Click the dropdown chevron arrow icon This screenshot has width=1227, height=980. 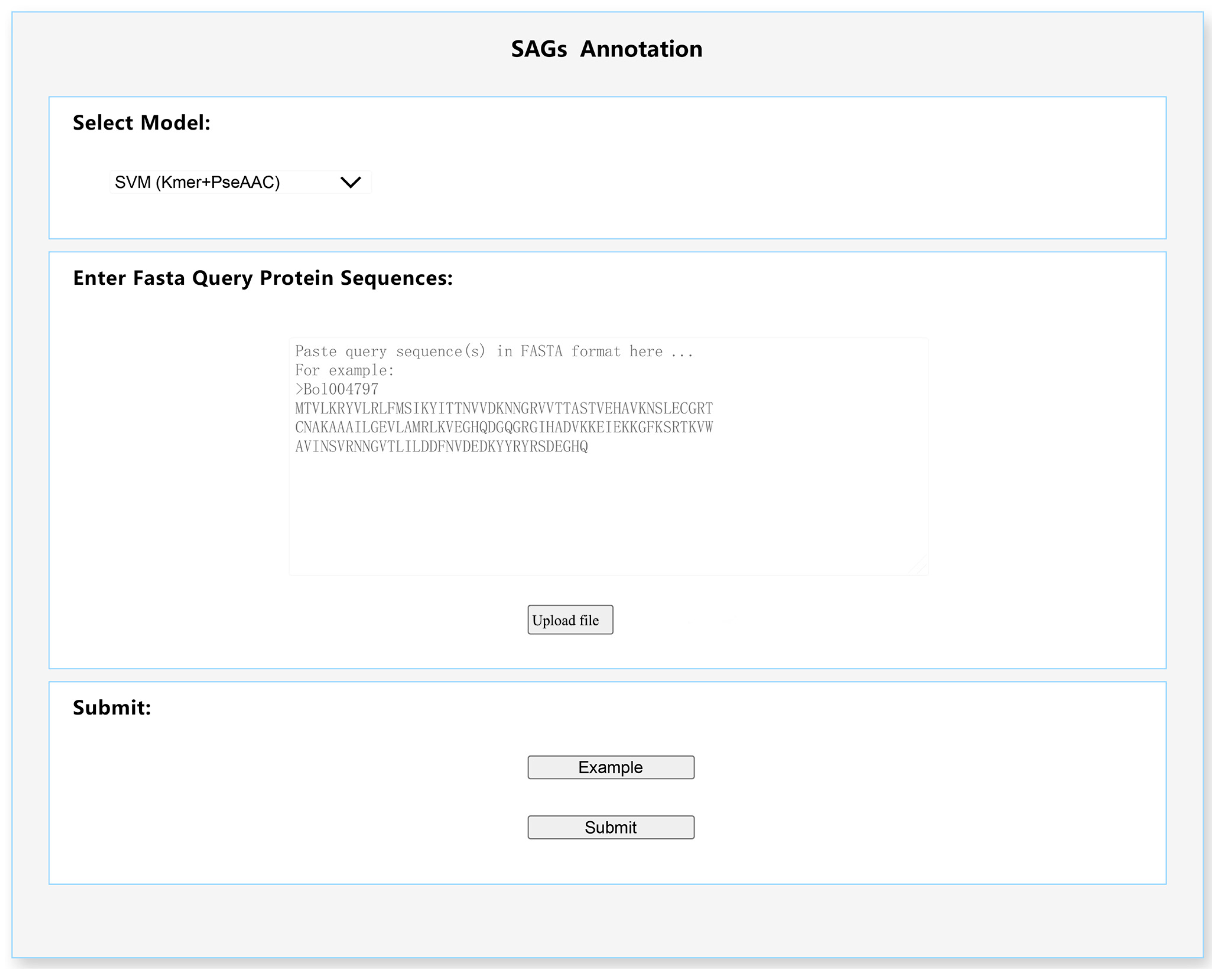click(x=350, y=182)
